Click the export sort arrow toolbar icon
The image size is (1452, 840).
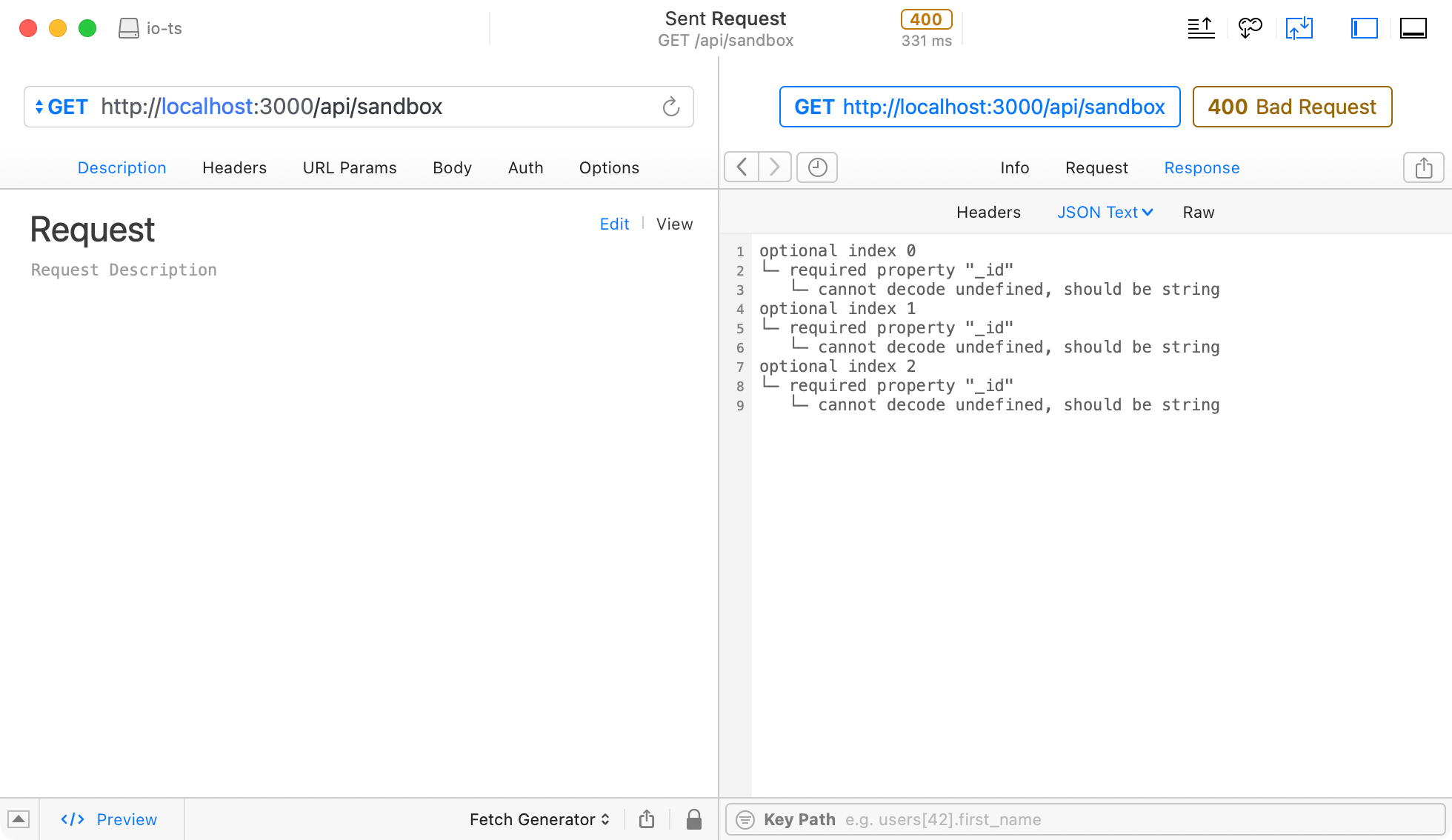tap(1201, 28)
